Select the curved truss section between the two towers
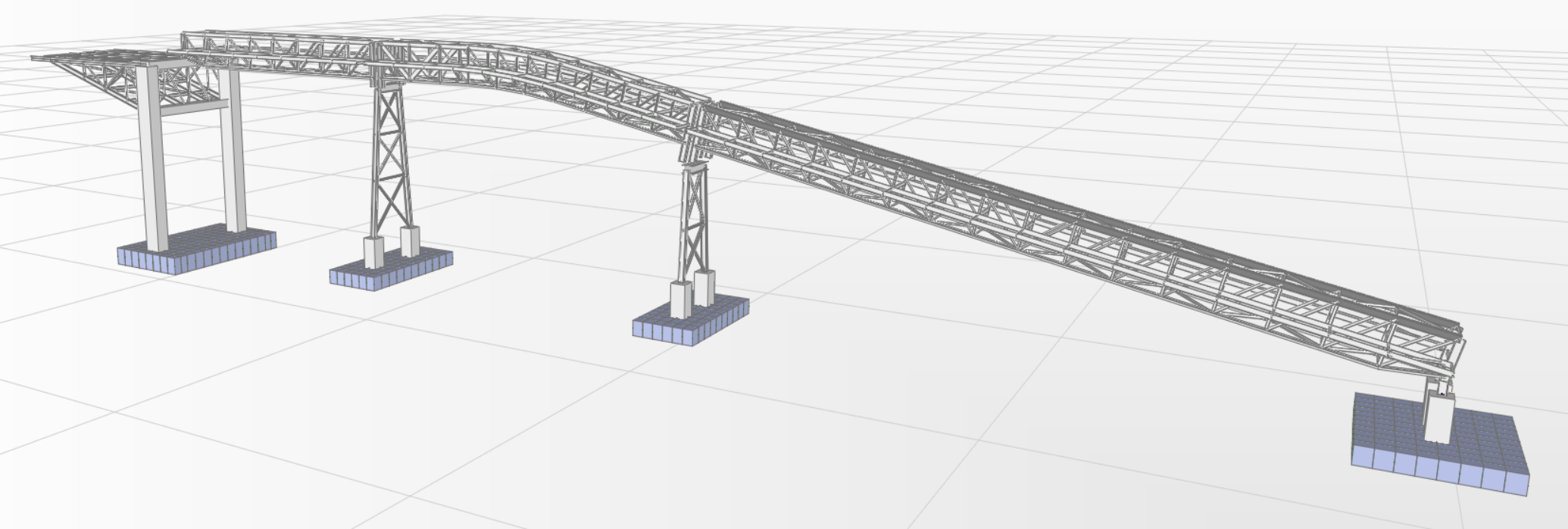The image size is (1568, 529). pyautogui.click(x=545, y=83)
